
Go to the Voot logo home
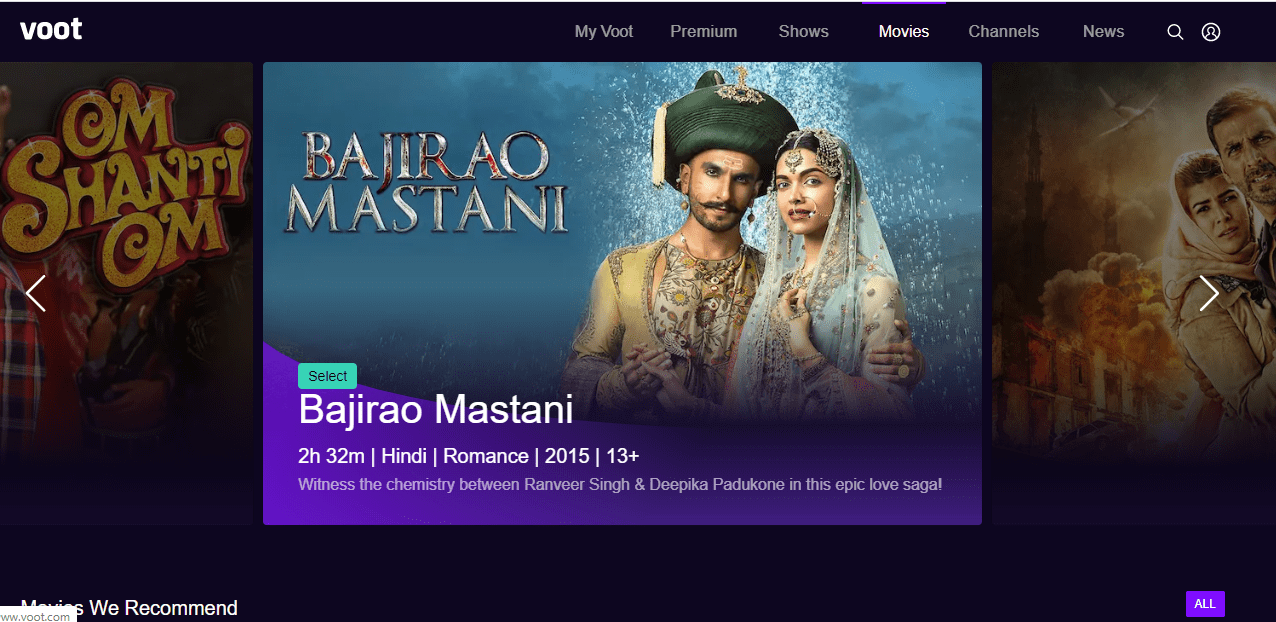click(x=51, y=30)
